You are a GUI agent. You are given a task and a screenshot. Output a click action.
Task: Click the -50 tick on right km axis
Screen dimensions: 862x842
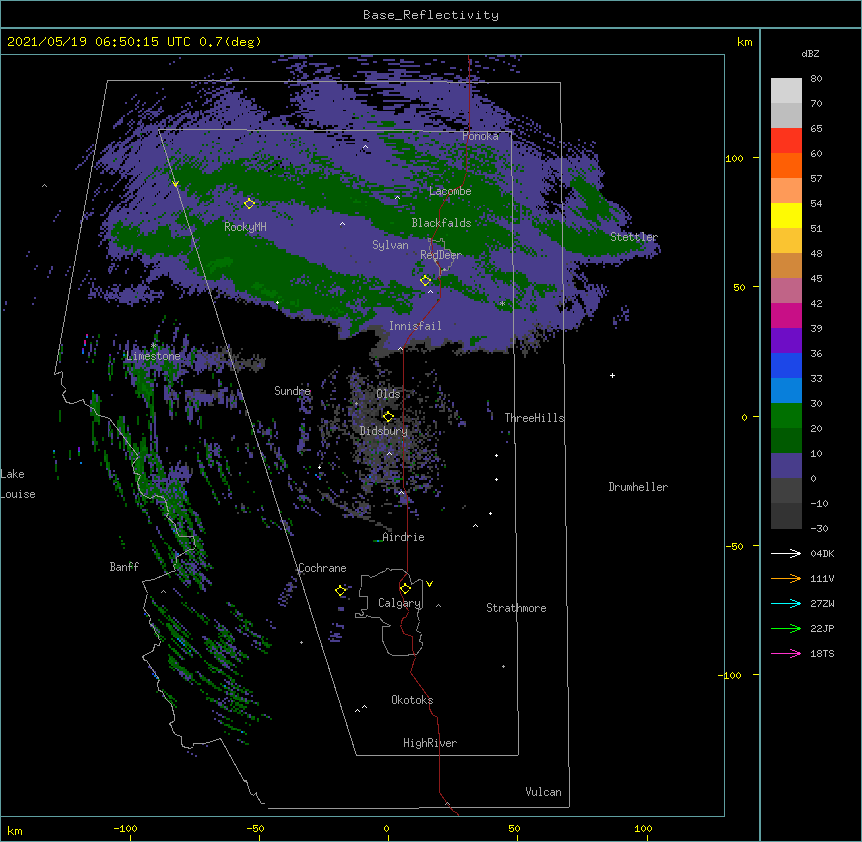(734, 546)
